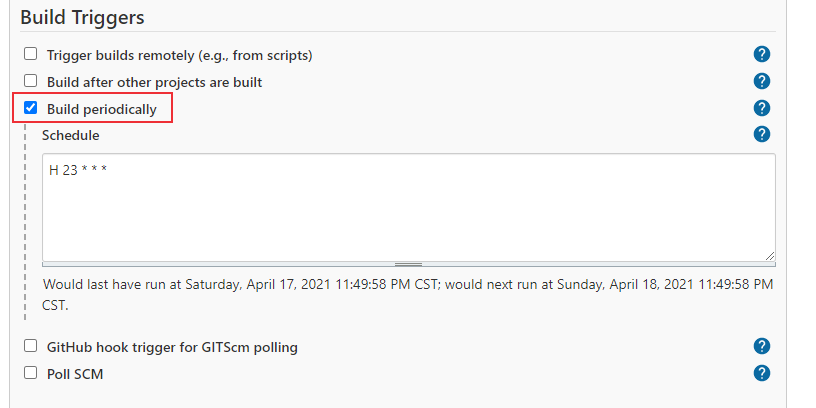The width and height of the screenshot is (816, 408).
Task: Open help for Trigger builds remotely
Action: coord(761,54)
